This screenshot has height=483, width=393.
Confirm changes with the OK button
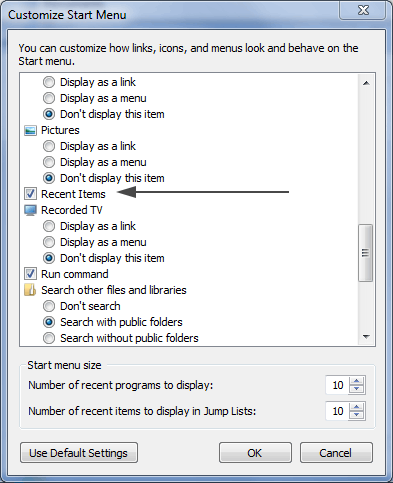(255, 453)
